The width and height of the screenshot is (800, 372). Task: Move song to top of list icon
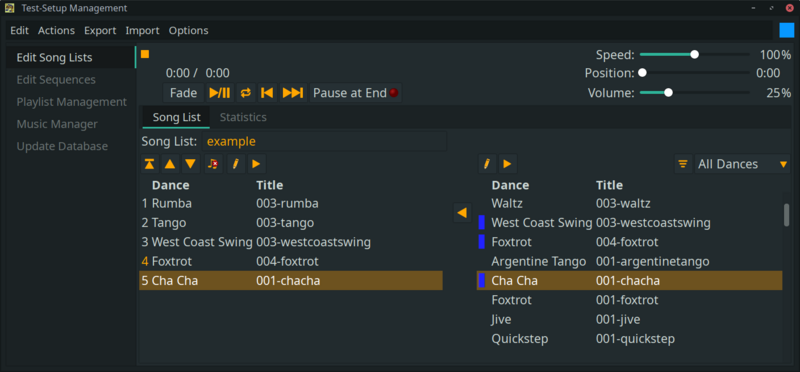[x=149, y=164]
